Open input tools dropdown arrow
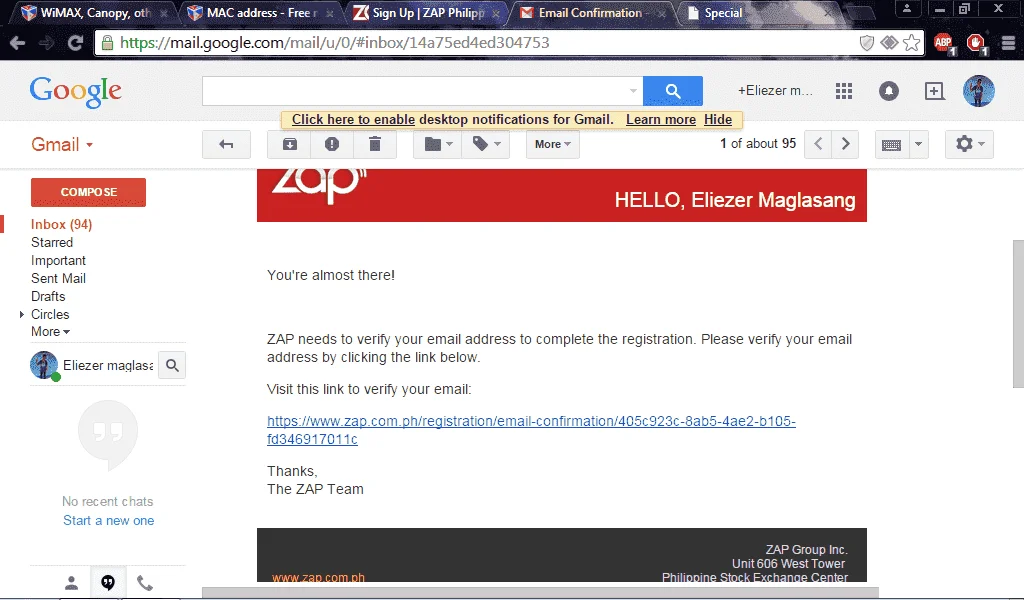The height and width of the screenshot is (600, 1024). click(x=918, y=144)
